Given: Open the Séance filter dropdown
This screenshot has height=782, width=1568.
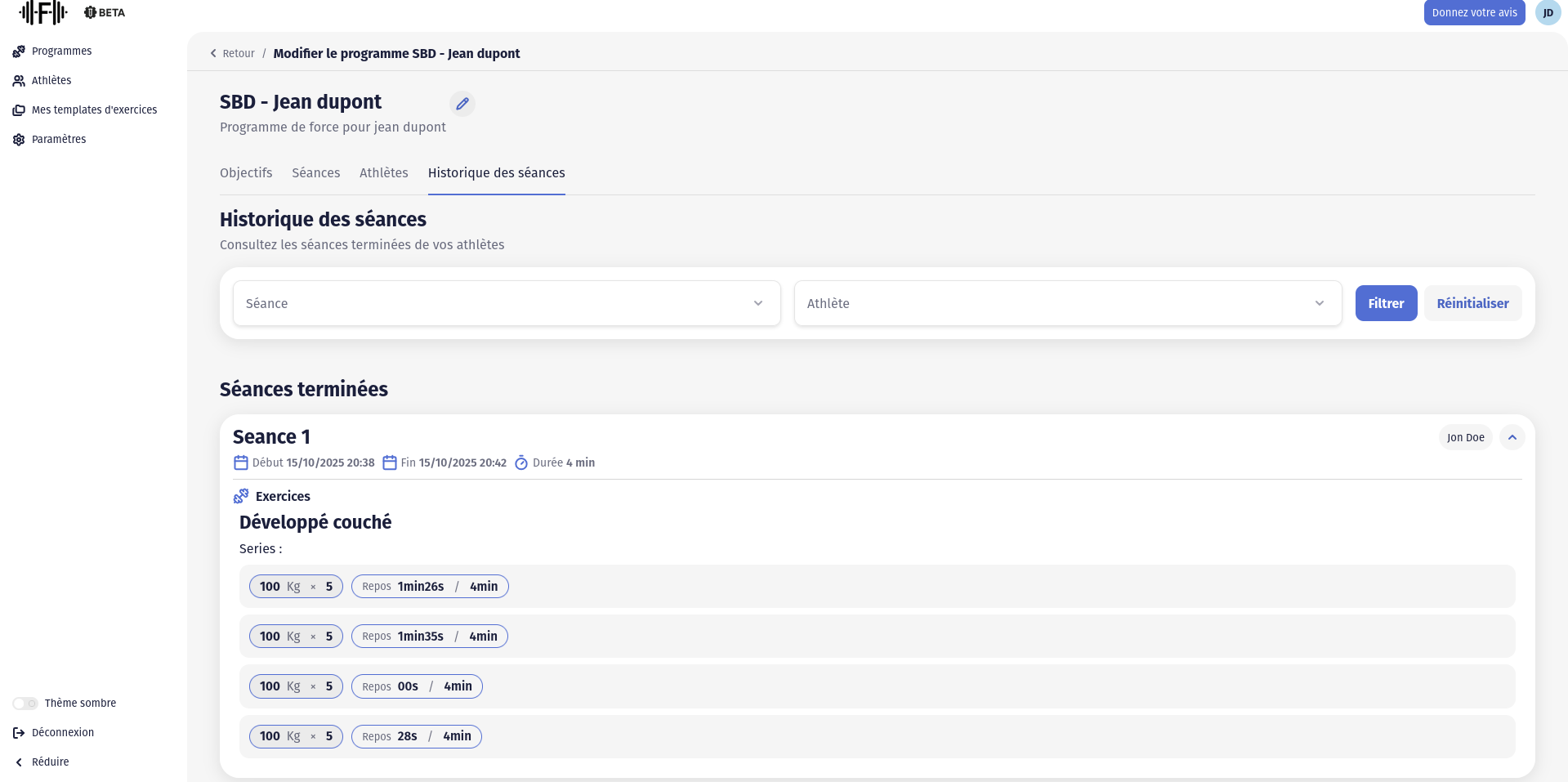Looking at the screenshot, I should tap(506, 303).
